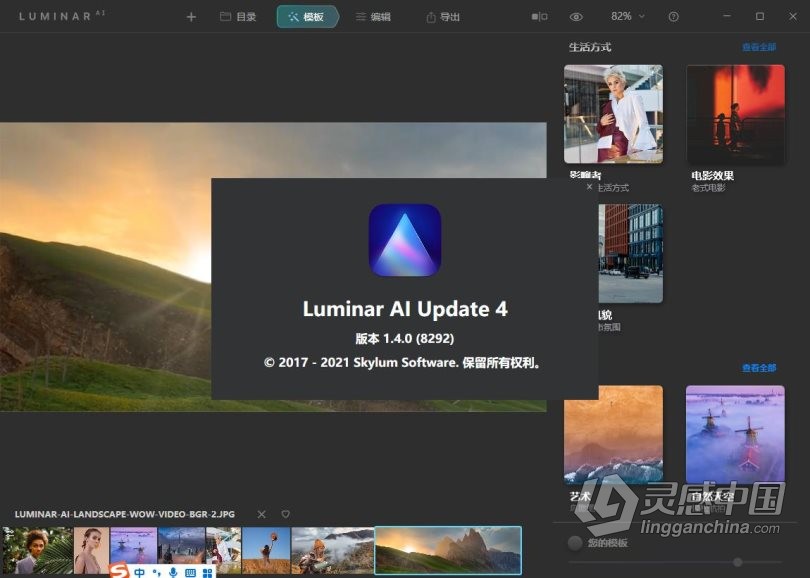Select filmstrip portrait of woman with bun
The width and height of the screenshot is (810, 578).
(x=91, y=550)
